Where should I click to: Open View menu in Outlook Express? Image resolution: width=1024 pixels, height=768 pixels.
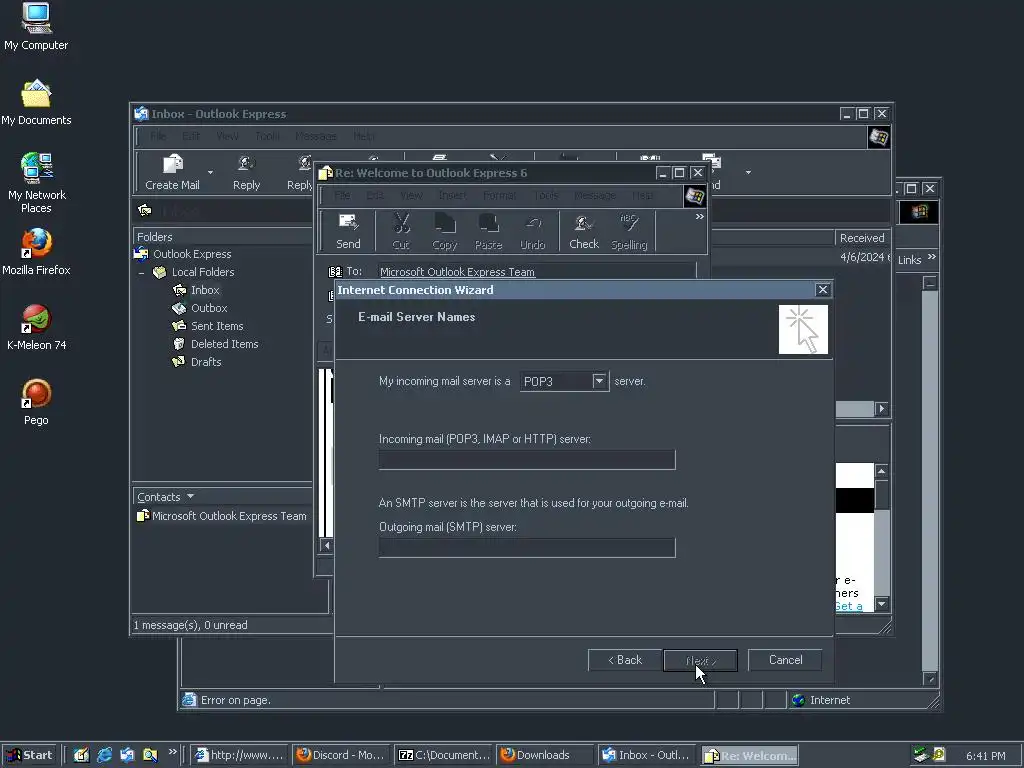click(227, 136)
